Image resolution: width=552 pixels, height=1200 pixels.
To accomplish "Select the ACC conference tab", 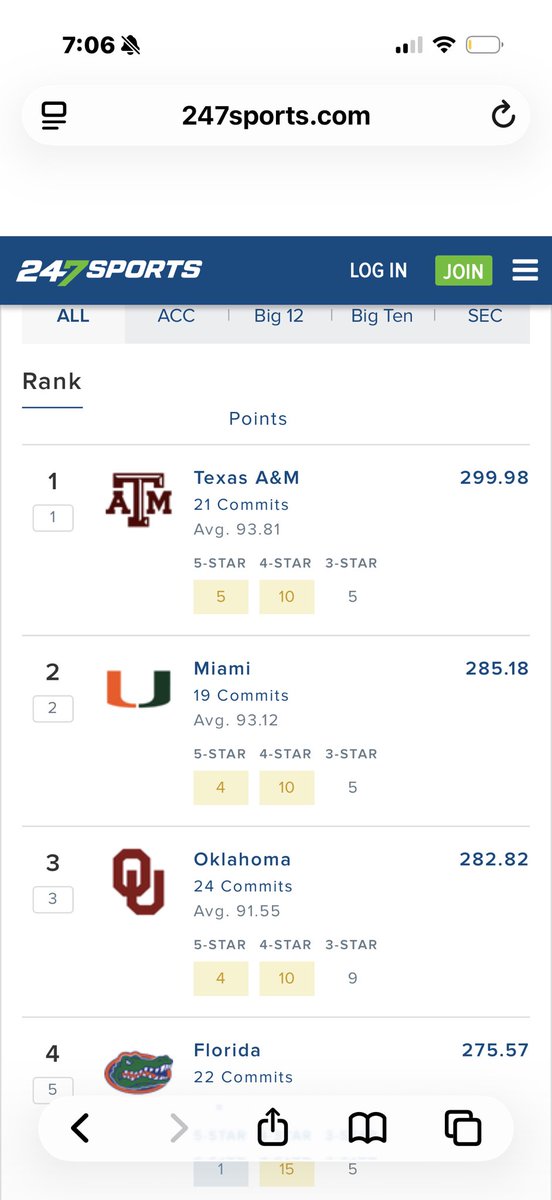I will [x=176, y=316].
